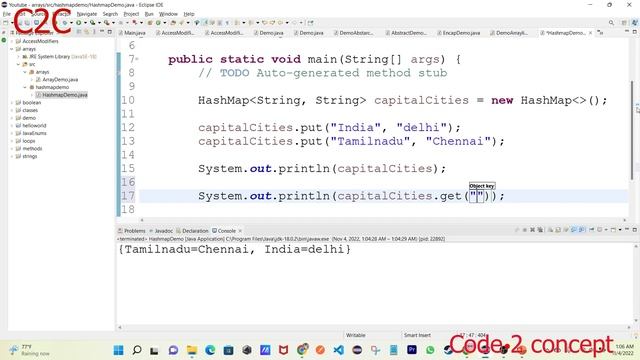
Task: Open McAfee icon in taskbar
Action: coord(283,350)
